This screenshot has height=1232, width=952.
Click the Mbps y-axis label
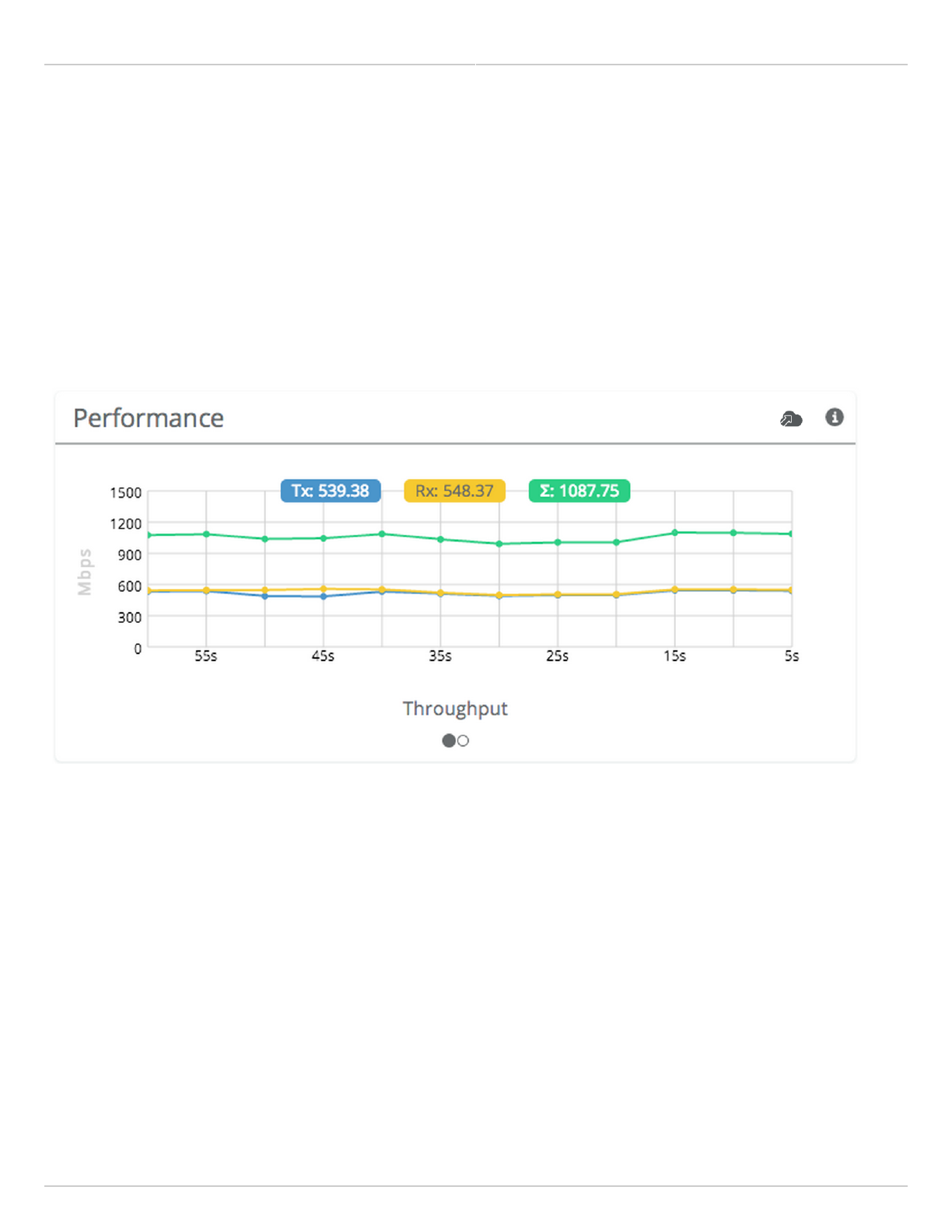[85, 572]
